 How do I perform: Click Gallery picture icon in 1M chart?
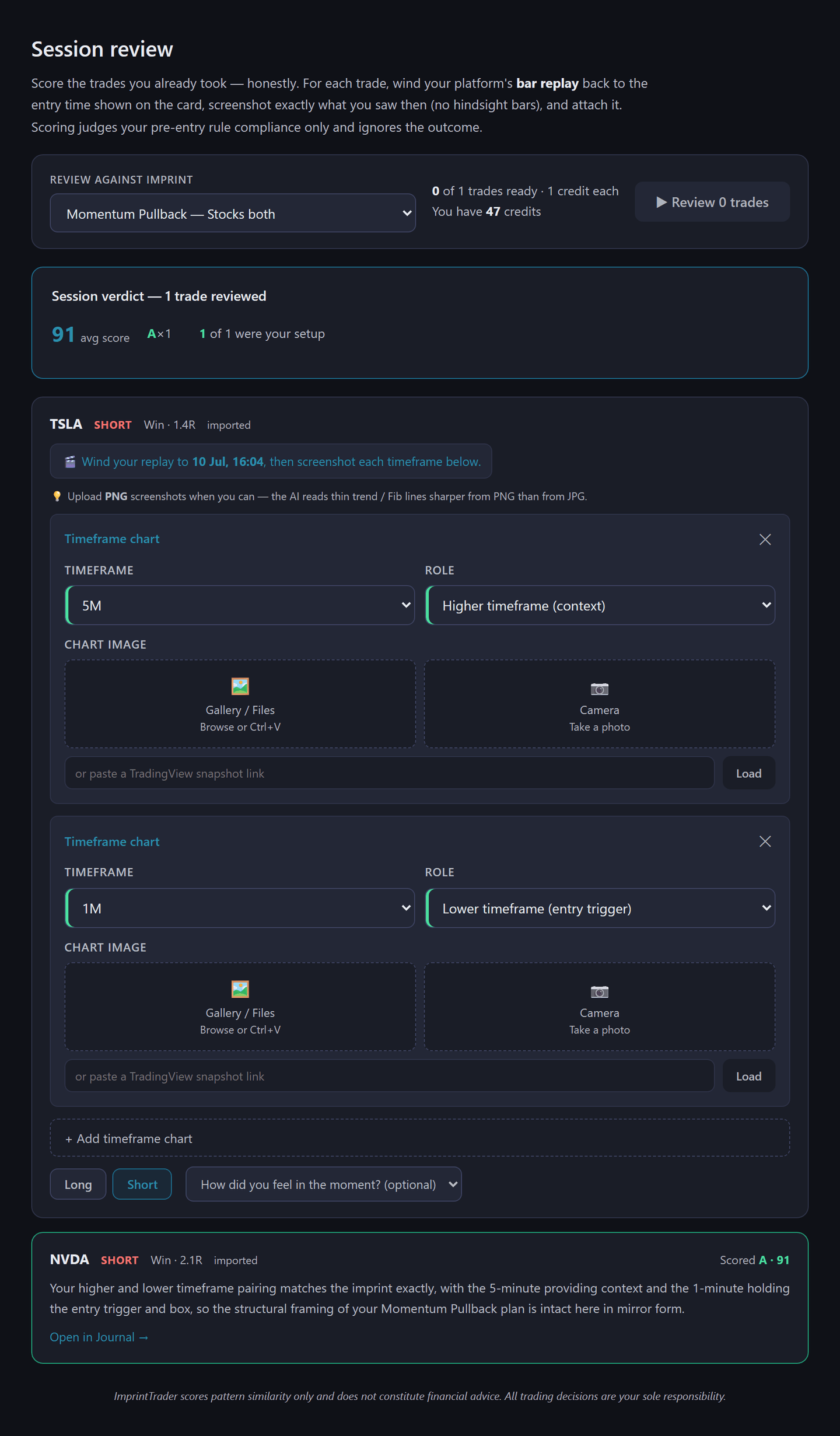(240, 988)
